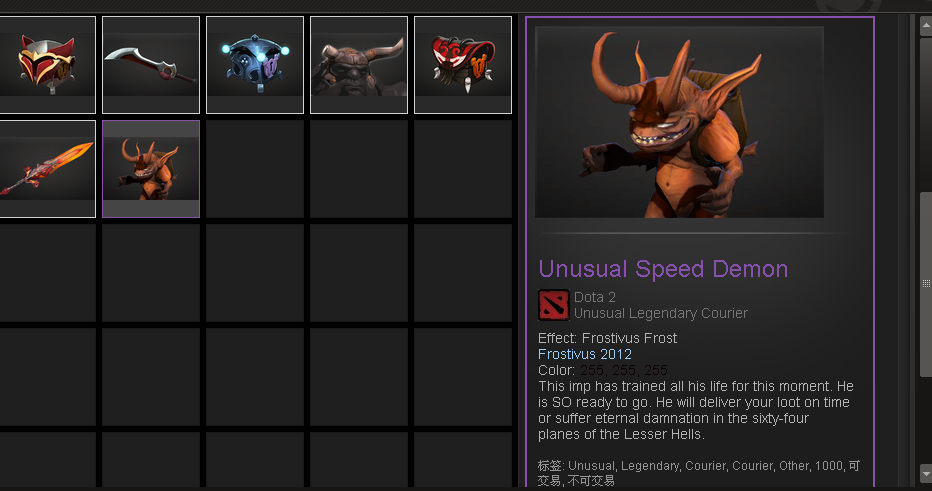Click the scrollbar down arrow

926,473
